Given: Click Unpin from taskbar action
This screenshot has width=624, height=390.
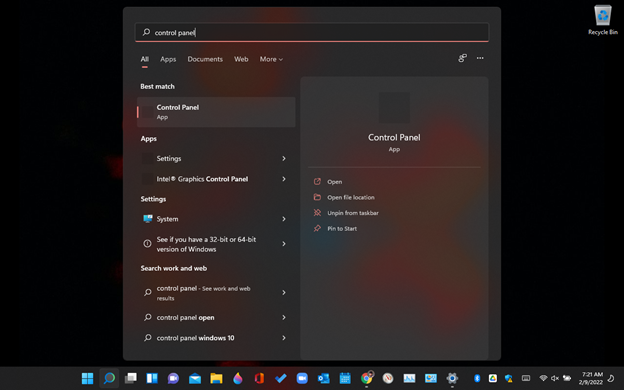Looking at the screenshot, I should coord(346,213).
